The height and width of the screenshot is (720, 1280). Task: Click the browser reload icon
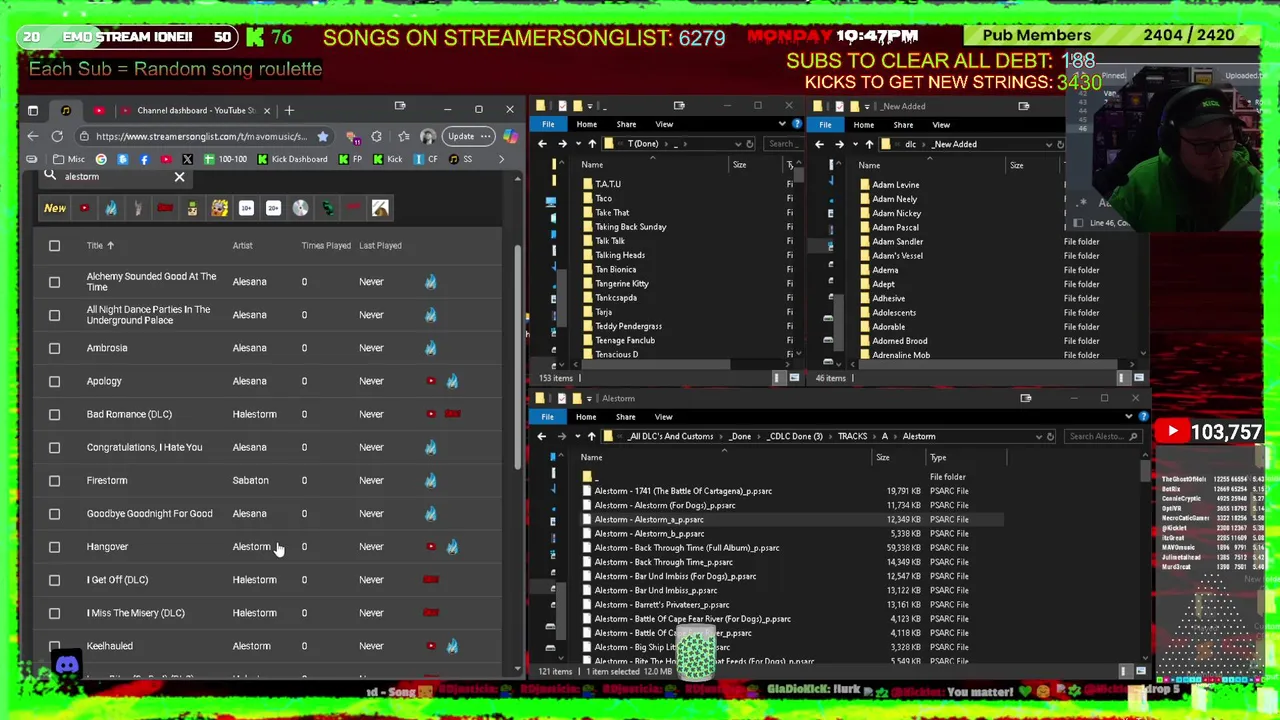coord(57,136)
